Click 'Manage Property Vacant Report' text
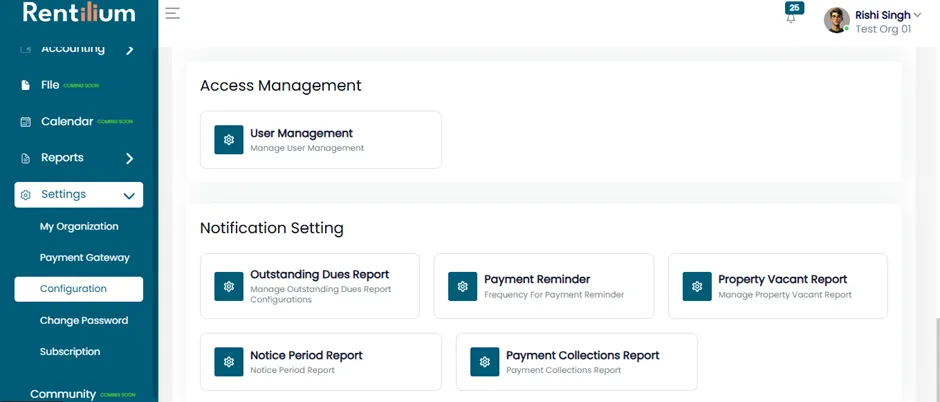The width and height of the screenshot is (940, 402). coord(785,295)
